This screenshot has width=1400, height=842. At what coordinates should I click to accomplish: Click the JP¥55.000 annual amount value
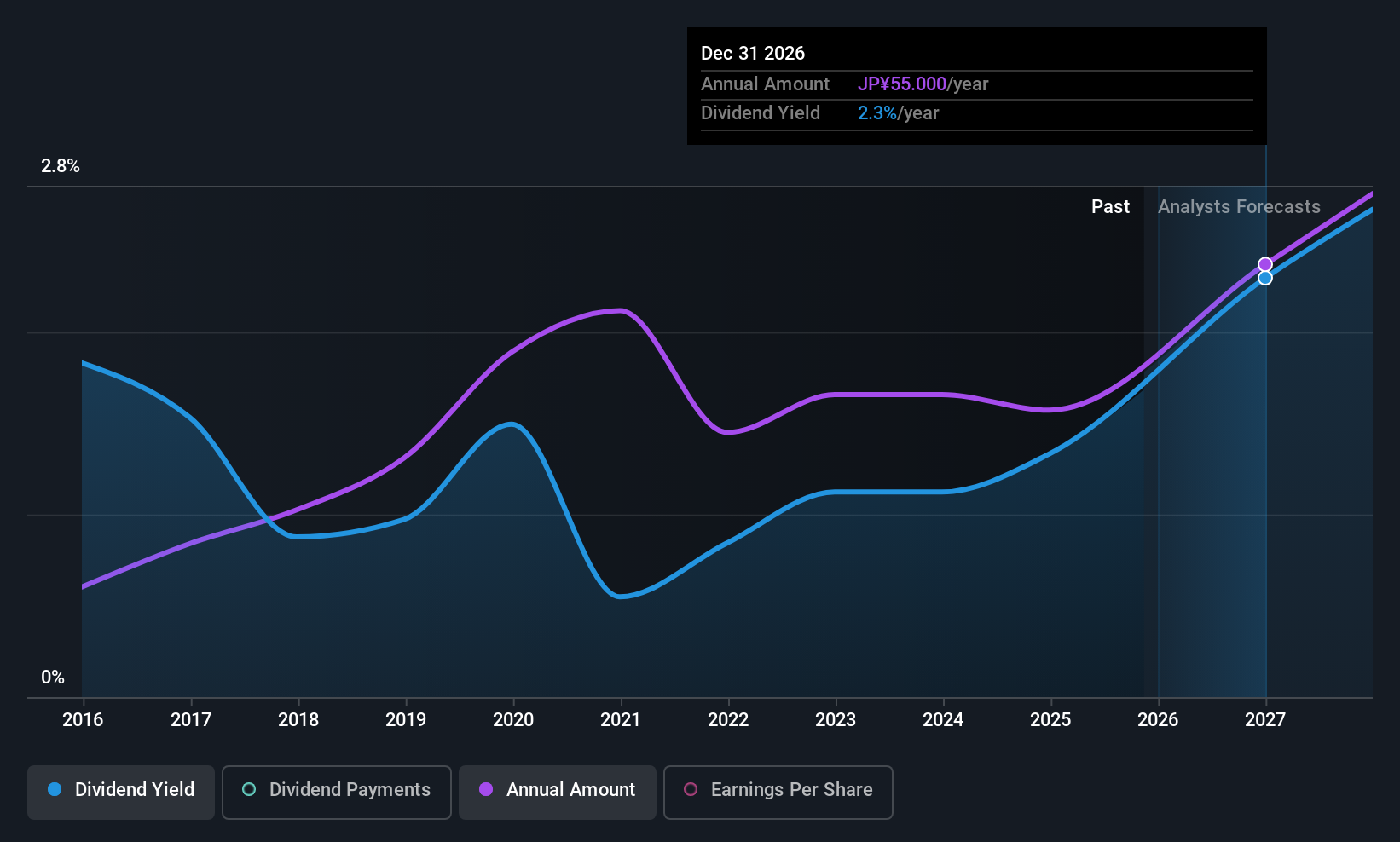point(901,84)
